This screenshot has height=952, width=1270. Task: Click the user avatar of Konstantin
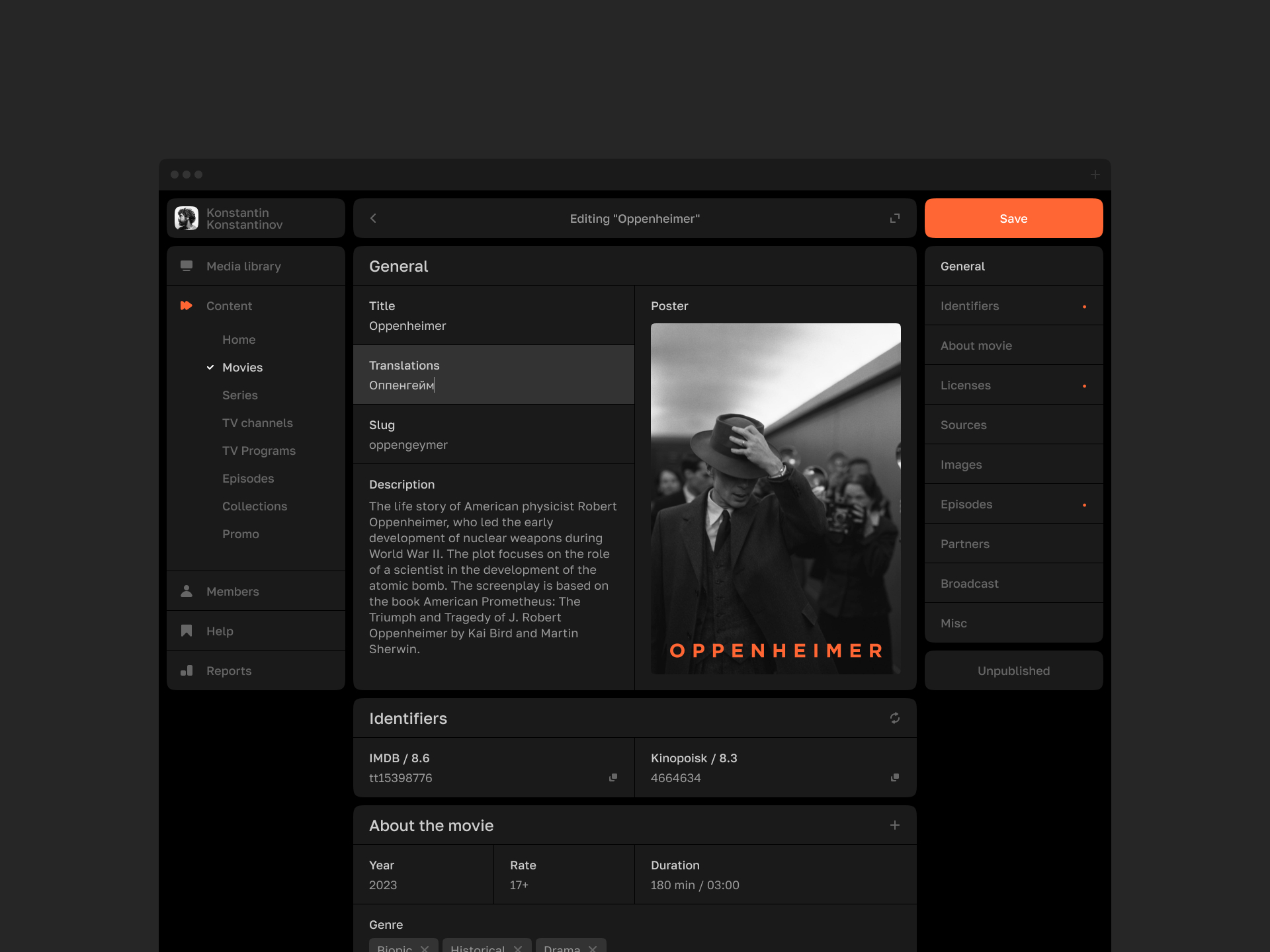[187, 218]
